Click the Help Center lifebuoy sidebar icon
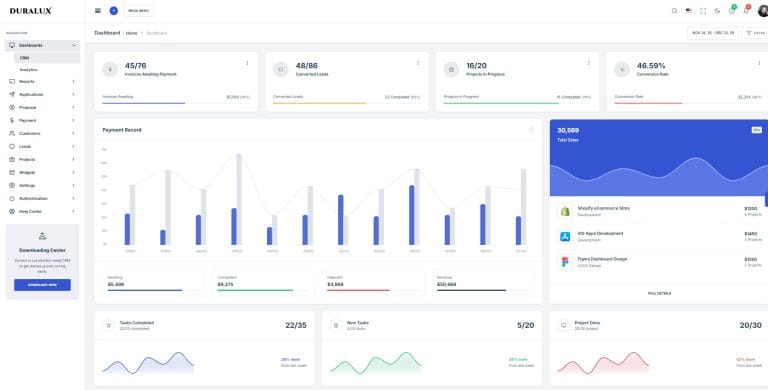Screen dimensions: 768x390 [12, 211]
